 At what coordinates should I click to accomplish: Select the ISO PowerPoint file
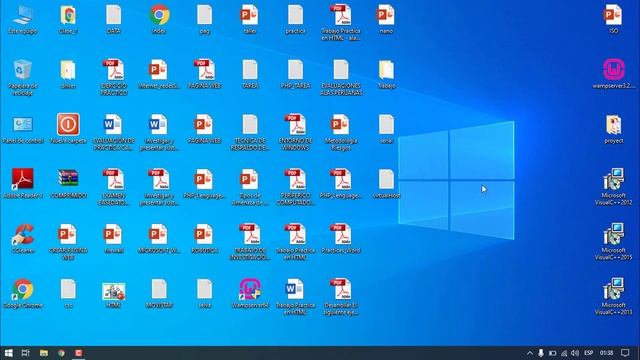pyautogui.click(x=613, y=19)
